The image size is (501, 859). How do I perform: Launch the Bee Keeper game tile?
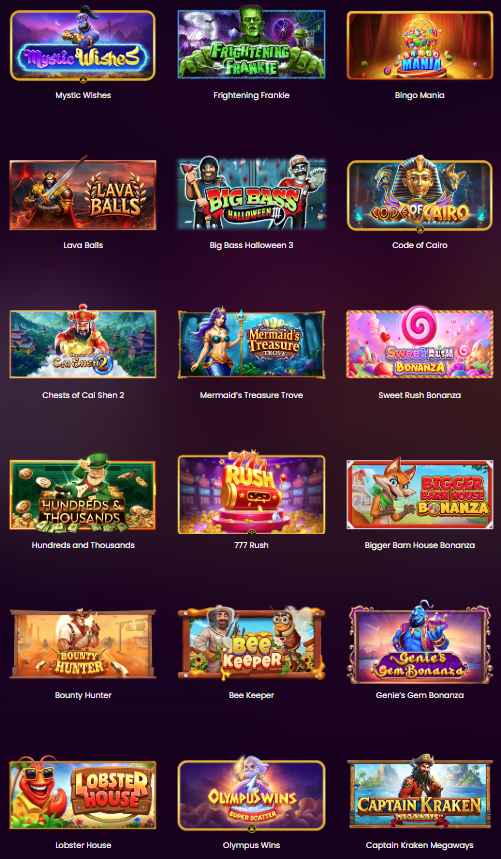pyautogui.click(x=251, y=644)
